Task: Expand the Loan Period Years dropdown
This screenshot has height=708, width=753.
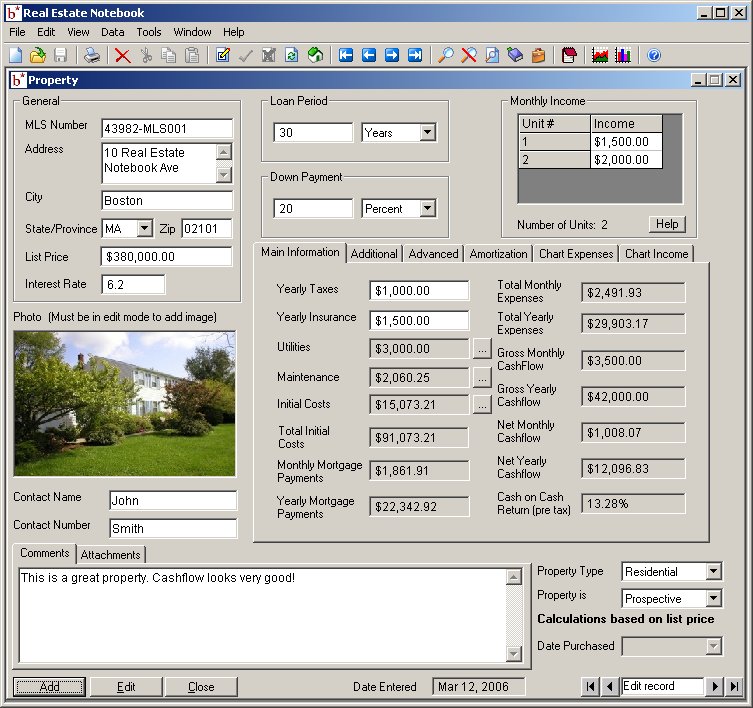Action: [x=428, y=132]
